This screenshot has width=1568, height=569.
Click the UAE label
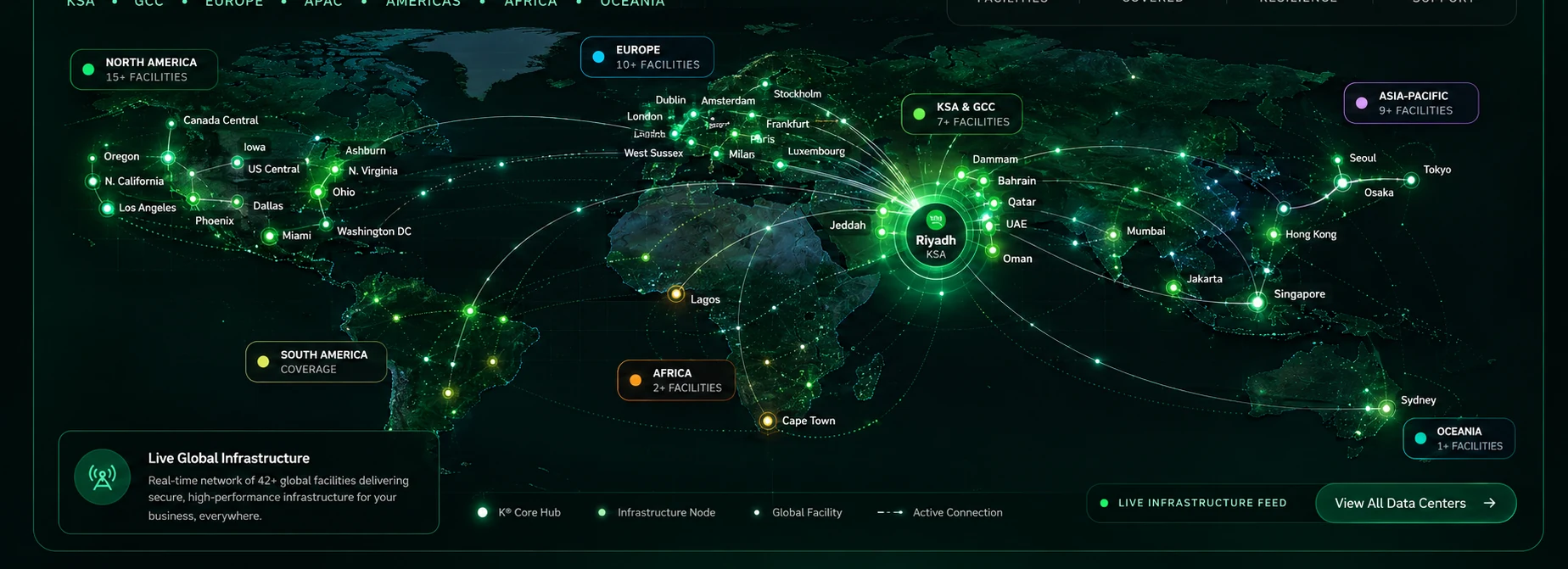[x=1016, y=224]
